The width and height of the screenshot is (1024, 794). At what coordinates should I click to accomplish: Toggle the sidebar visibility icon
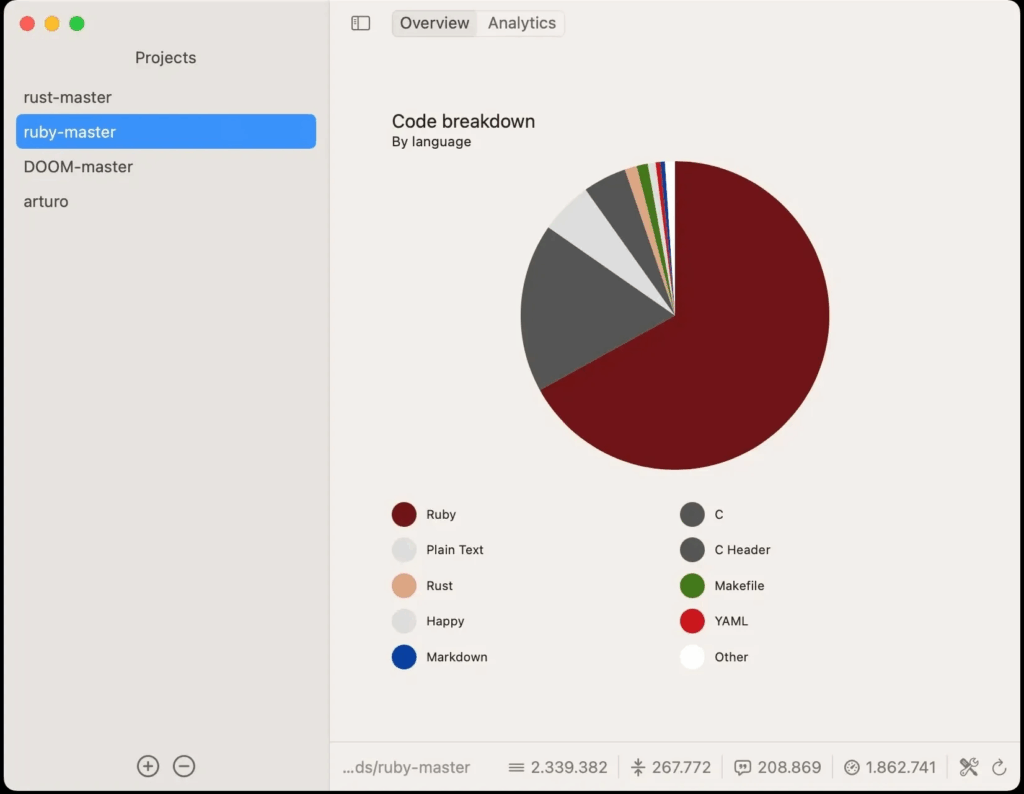360,24
